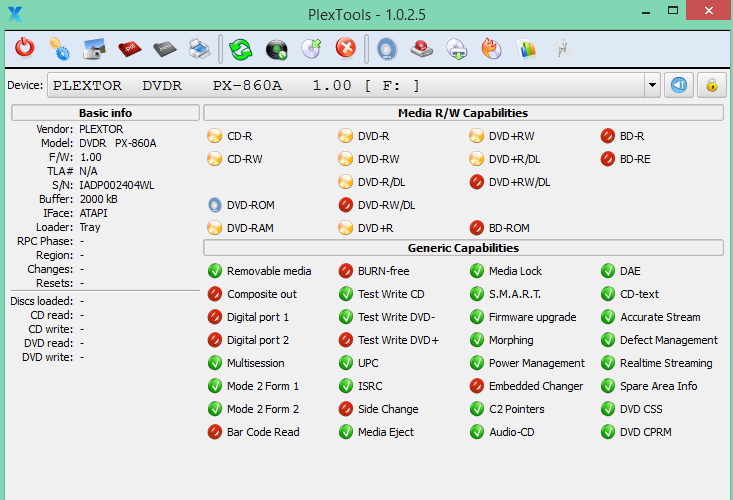Click the Basic info section header
The height and width of the screenshot is (500, 733).
(105, 113)
